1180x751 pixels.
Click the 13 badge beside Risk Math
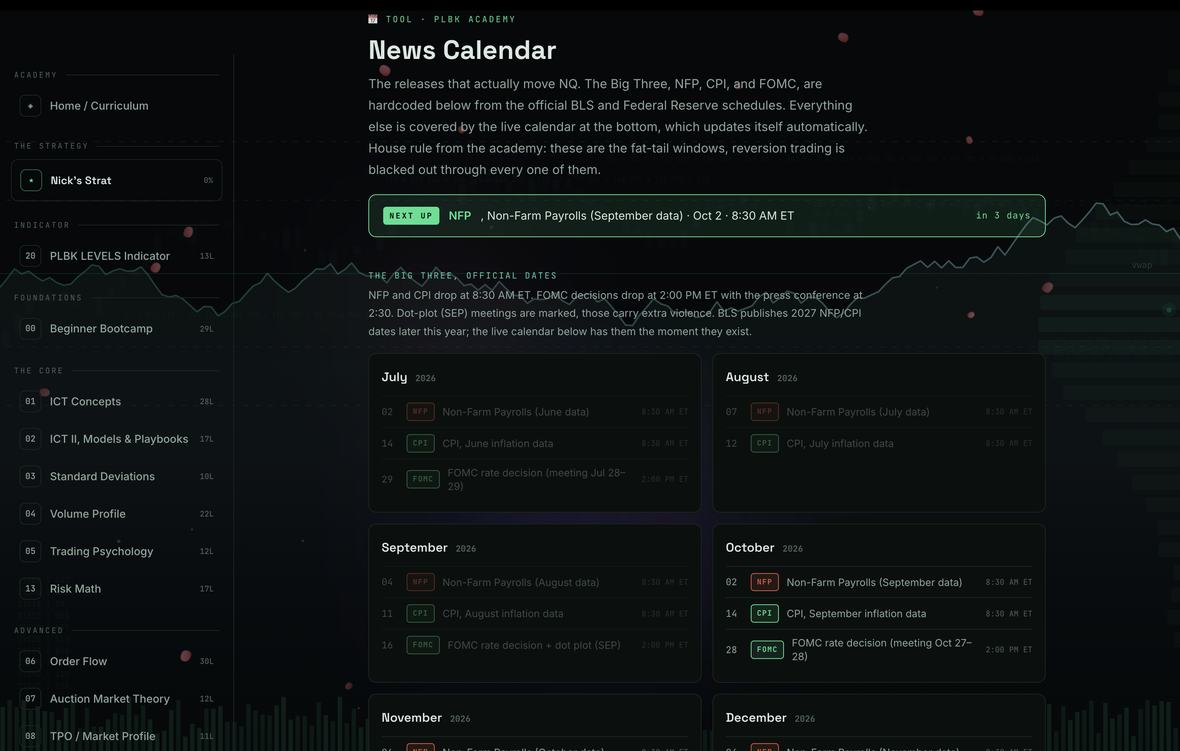click(30, 589)
